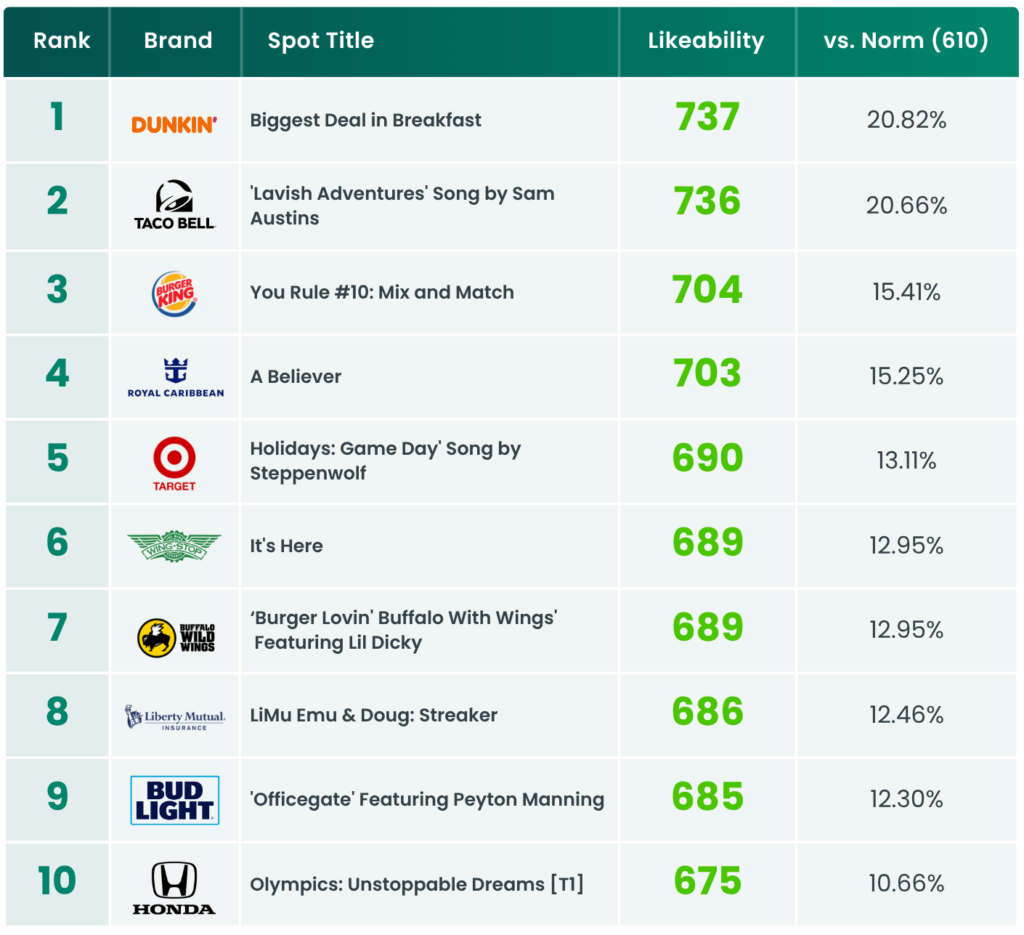Click the 10.66% norm value
Image resolution: width=1024 pixels, height=935 pixels.
pos(906,883)
